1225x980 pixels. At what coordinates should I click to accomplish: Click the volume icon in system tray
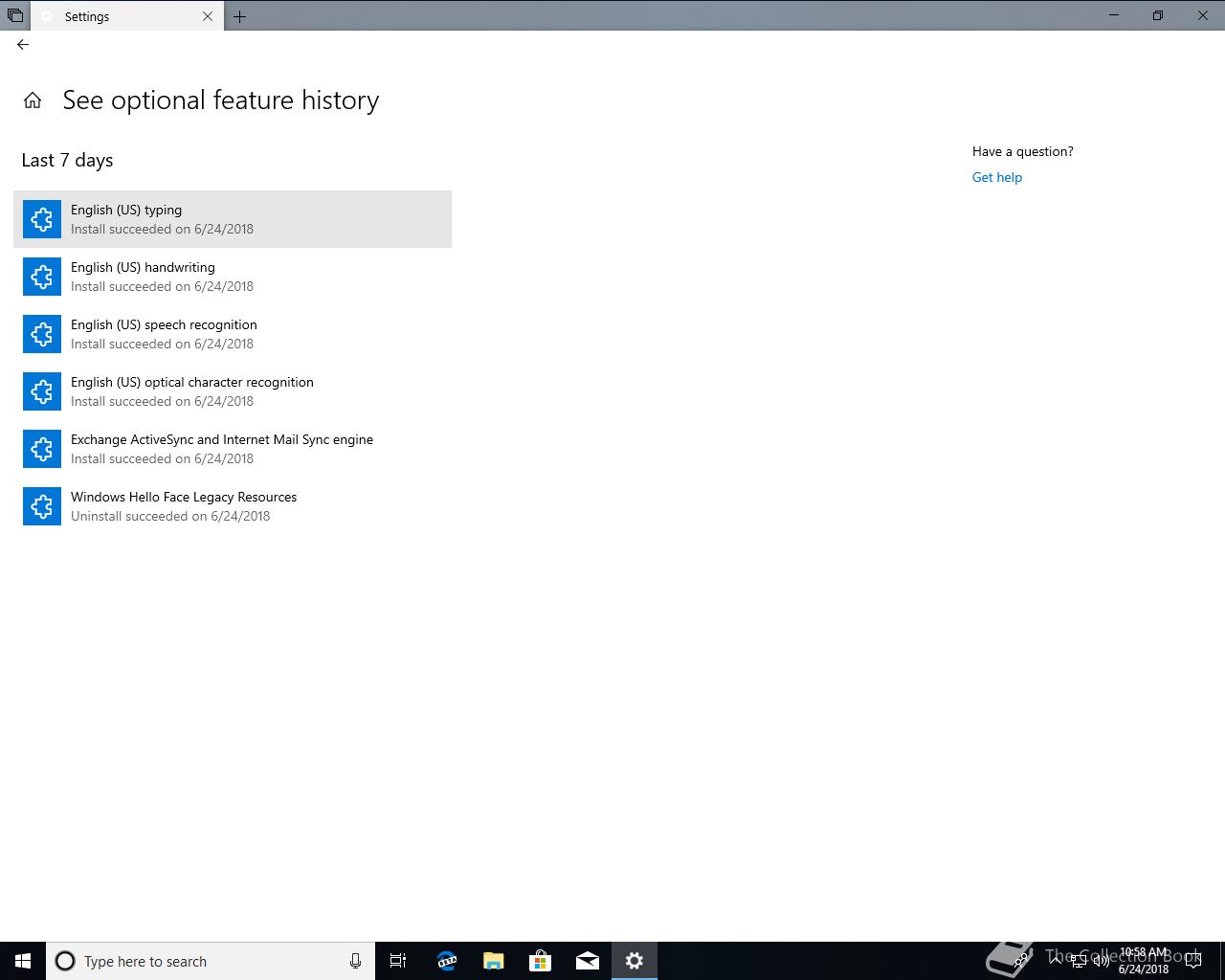(x=1101, y=961)
